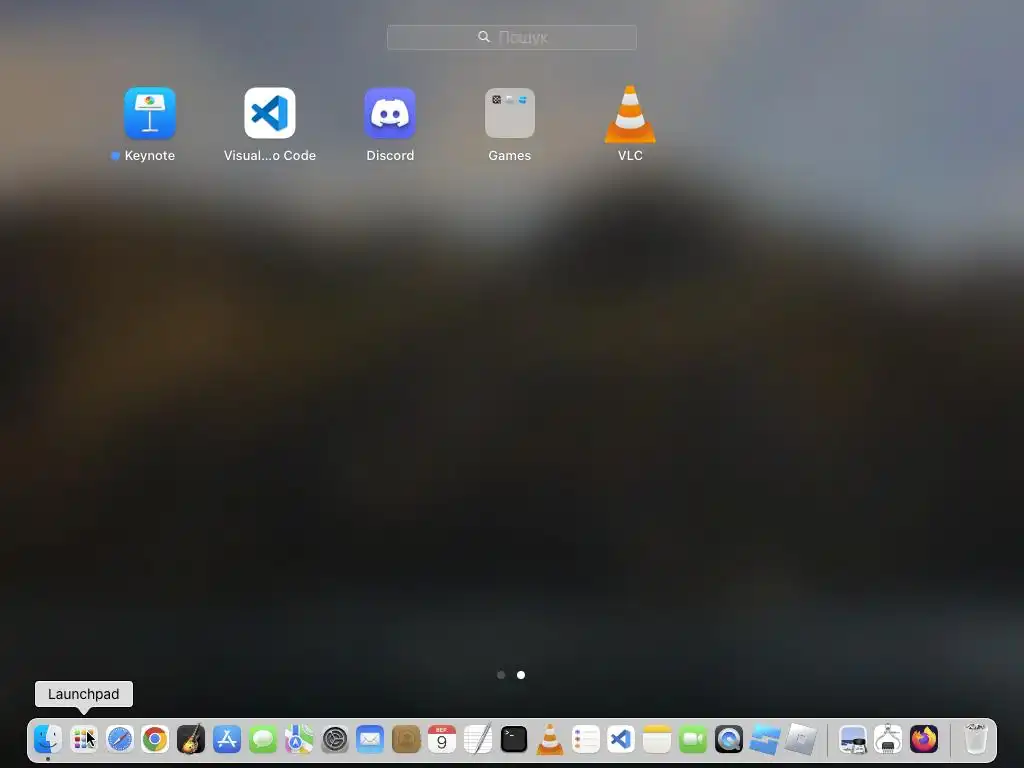Screen dimensions: 1024x768
Task: Click the Launchpad search field
Action: coord(512,37)
